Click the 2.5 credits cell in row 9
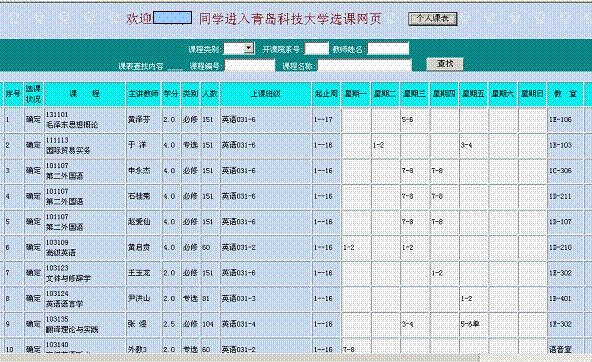 pyautogui.click(x=169, y=324)
